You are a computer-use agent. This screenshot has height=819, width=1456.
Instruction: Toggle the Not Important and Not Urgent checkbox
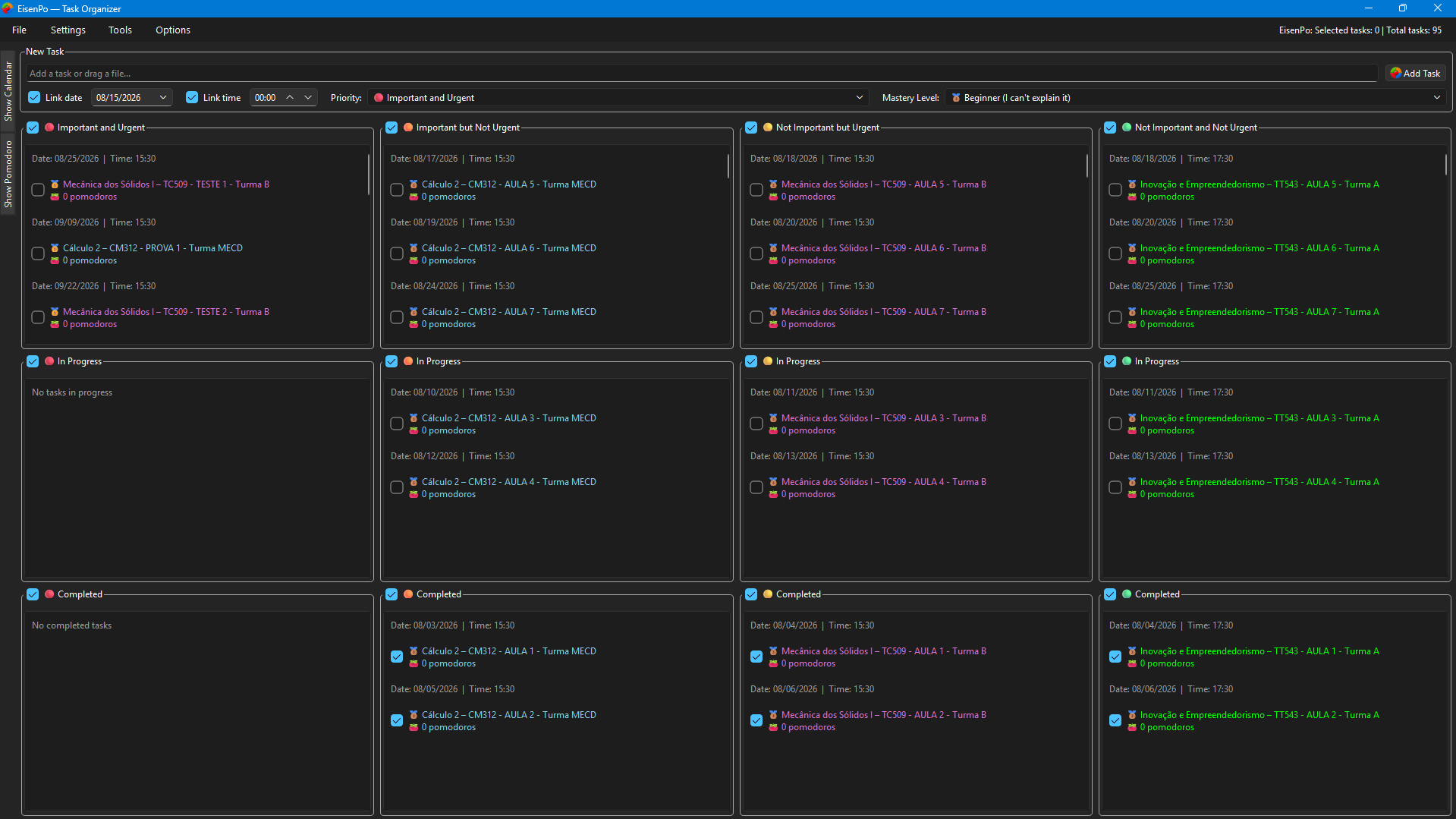(x=1110, y=128)
